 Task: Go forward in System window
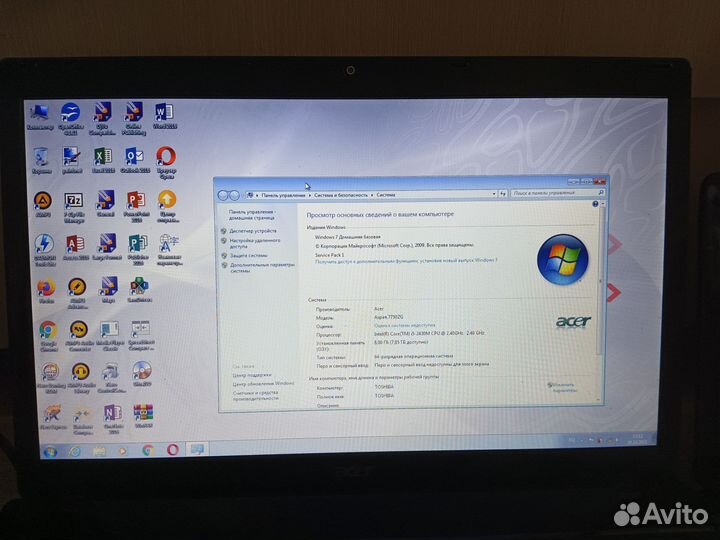234,196
